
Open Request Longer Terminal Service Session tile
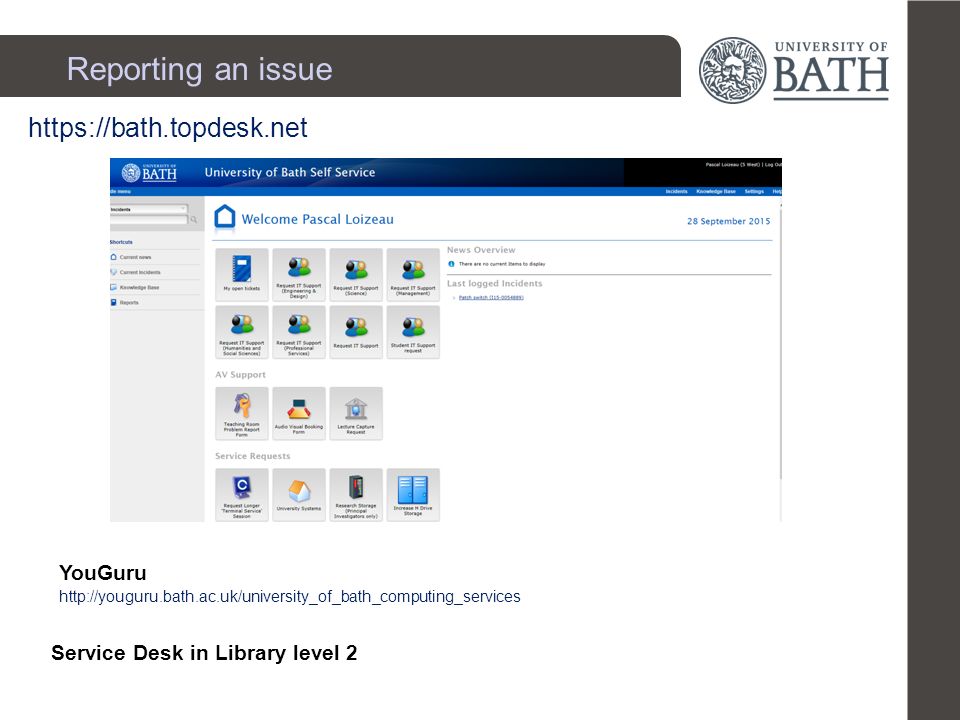coord(242,495)
